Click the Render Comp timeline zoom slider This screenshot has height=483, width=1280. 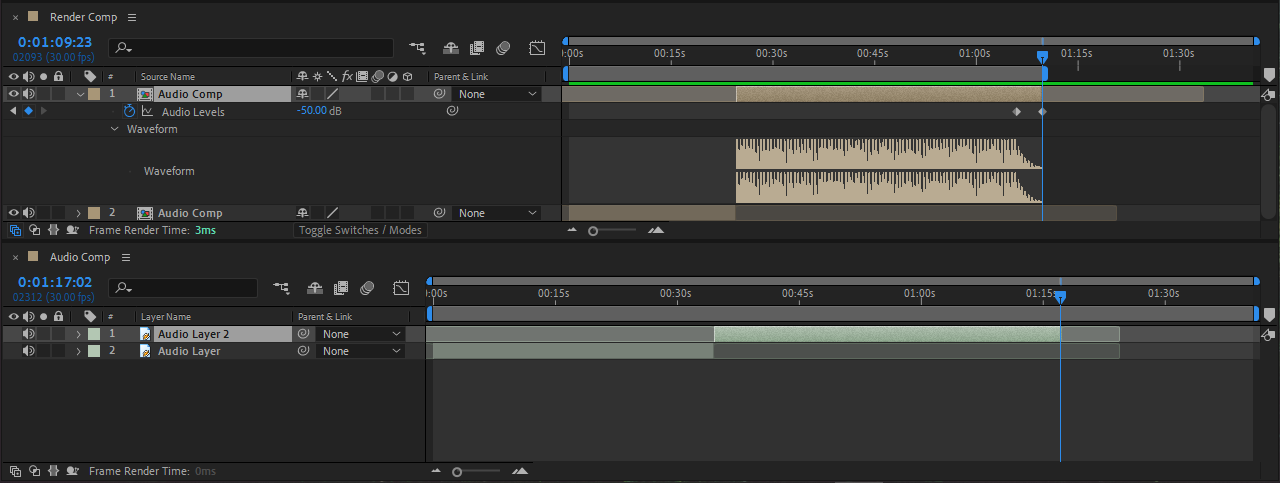[594, 230]
